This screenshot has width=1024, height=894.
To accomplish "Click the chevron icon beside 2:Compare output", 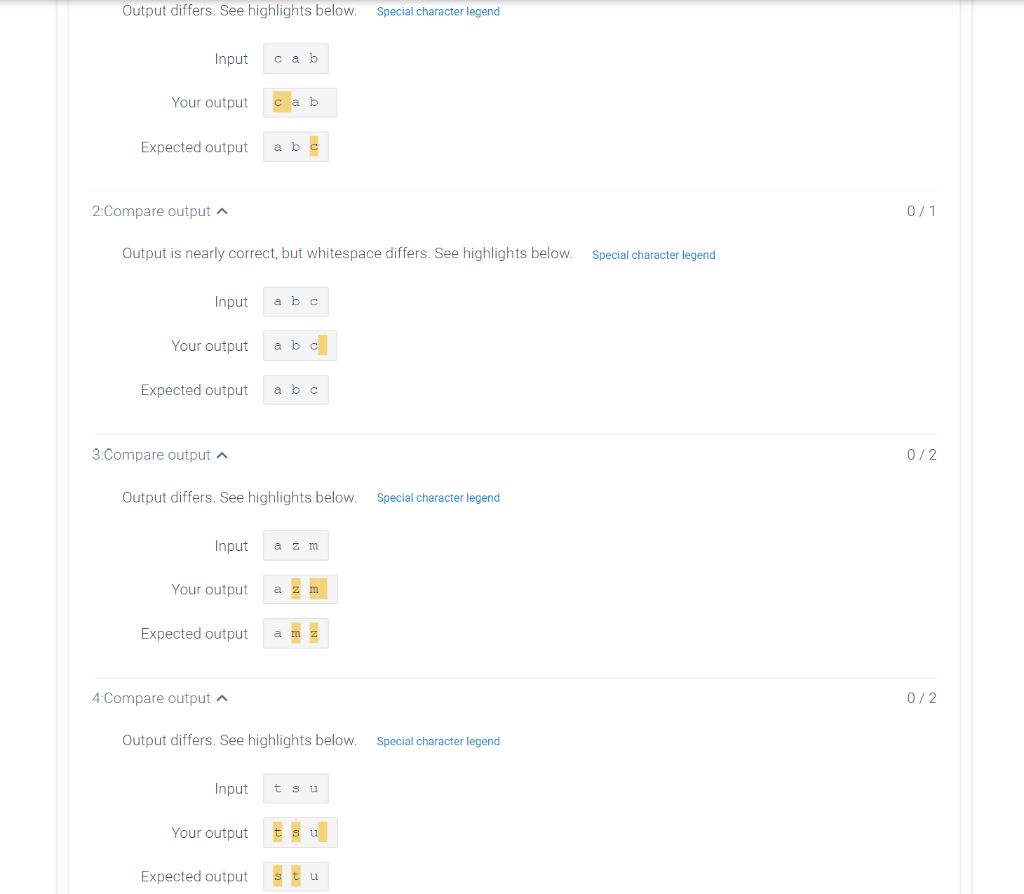I will click(222, 211).
